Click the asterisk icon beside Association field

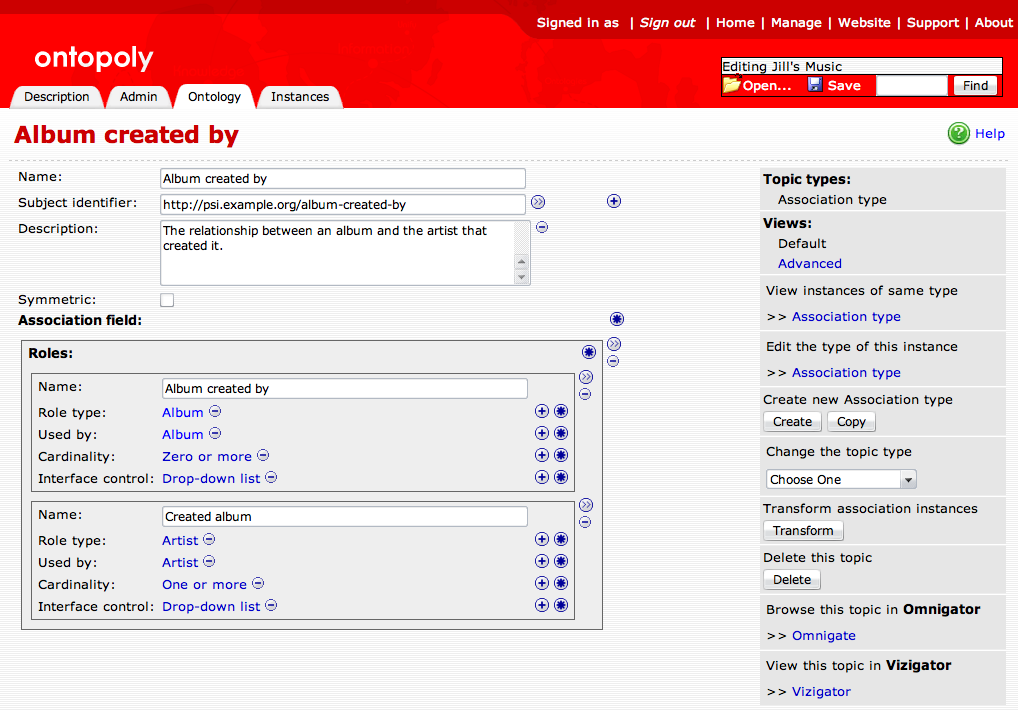tap(616, 318)
